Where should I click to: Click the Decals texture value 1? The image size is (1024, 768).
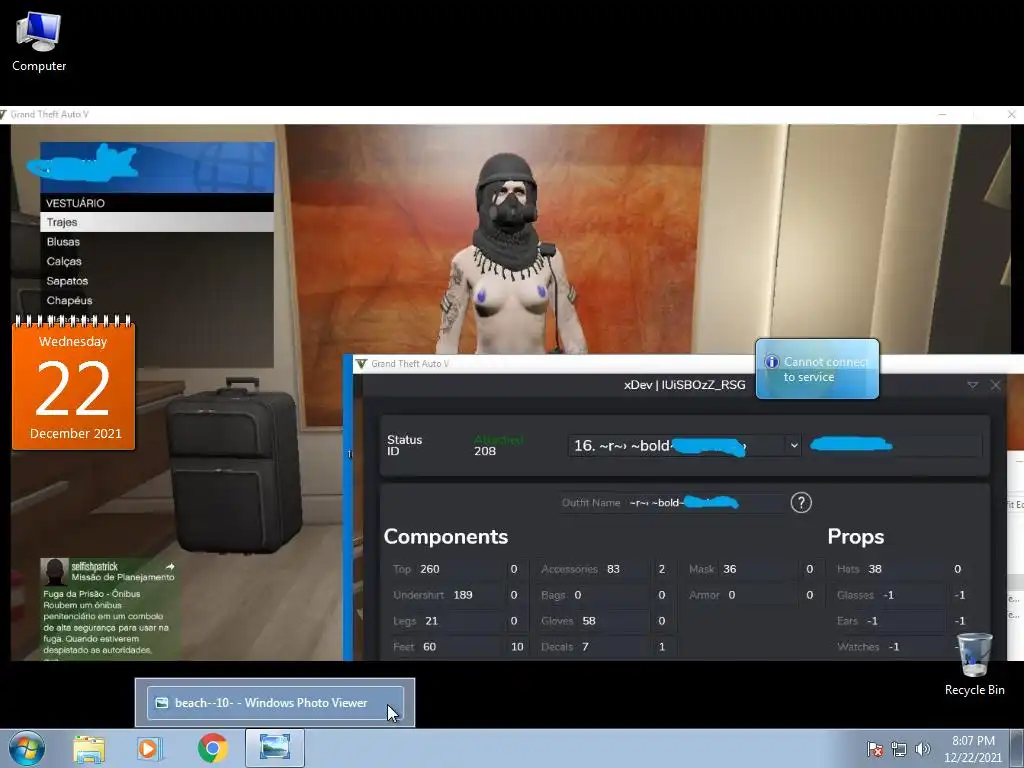(662, 647)
